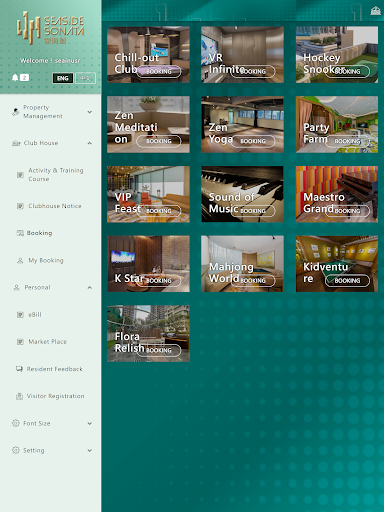Click Booking button for VR Infinite

point(253,71)
